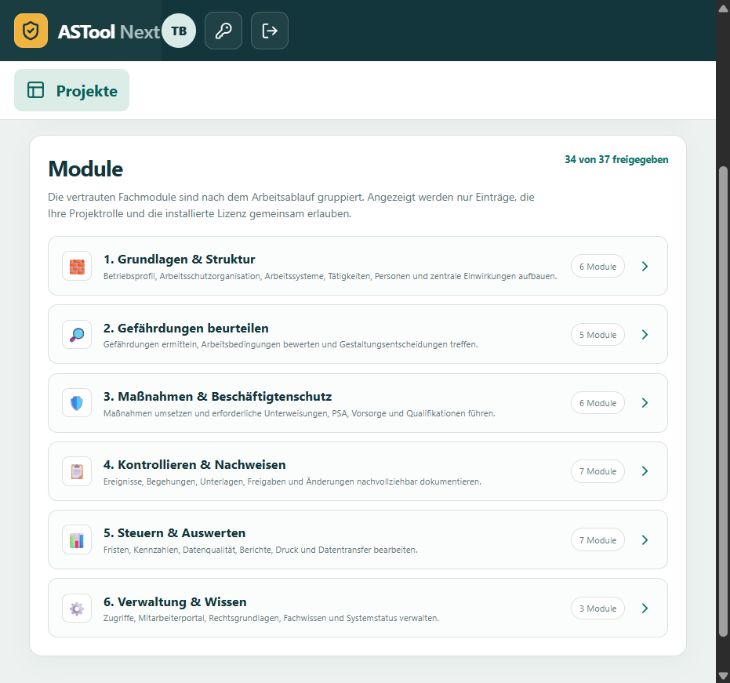Click the brick wall Grundlagen icon
The width and height of the screenshot is (730, 683).
tap(77, 267)
